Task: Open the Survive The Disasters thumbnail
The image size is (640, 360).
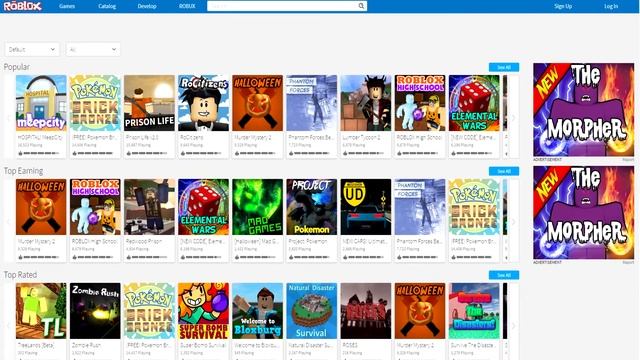Action: click(x=474, y=311)
